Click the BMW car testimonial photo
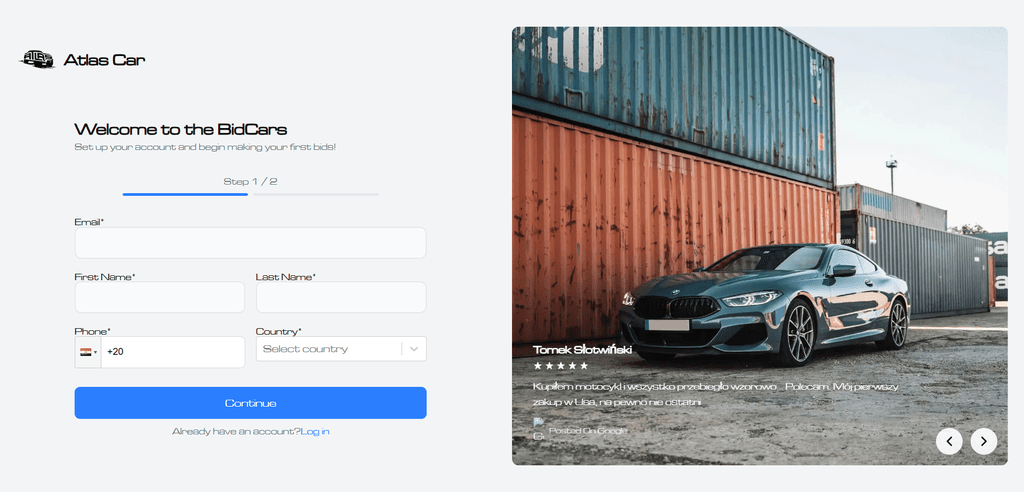The image size is (1024, 492). pos(760,246)
